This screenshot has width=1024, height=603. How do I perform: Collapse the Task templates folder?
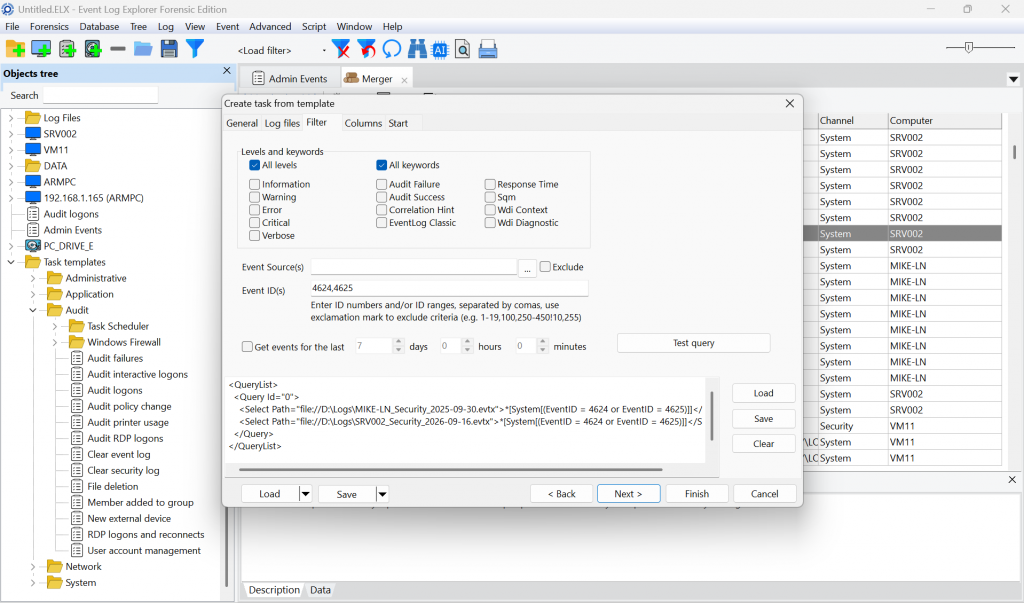(x=11, y=262)
